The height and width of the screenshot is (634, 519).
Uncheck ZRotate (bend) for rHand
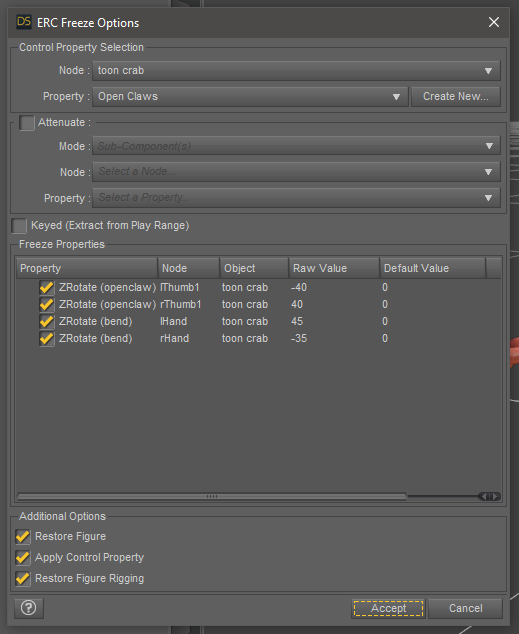(x=46, y=338)
